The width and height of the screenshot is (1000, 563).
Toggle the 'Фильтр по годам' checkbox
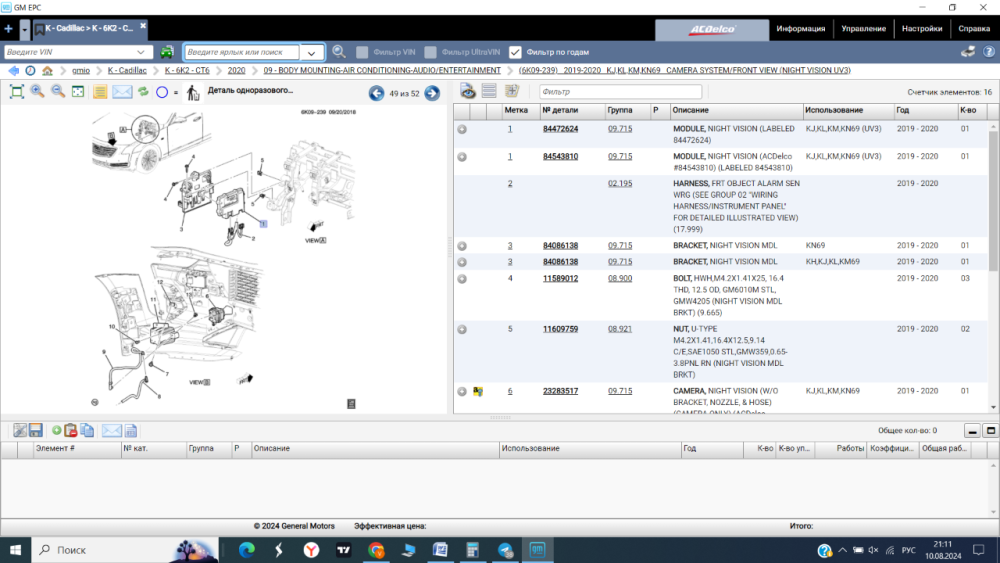(515, 52)
